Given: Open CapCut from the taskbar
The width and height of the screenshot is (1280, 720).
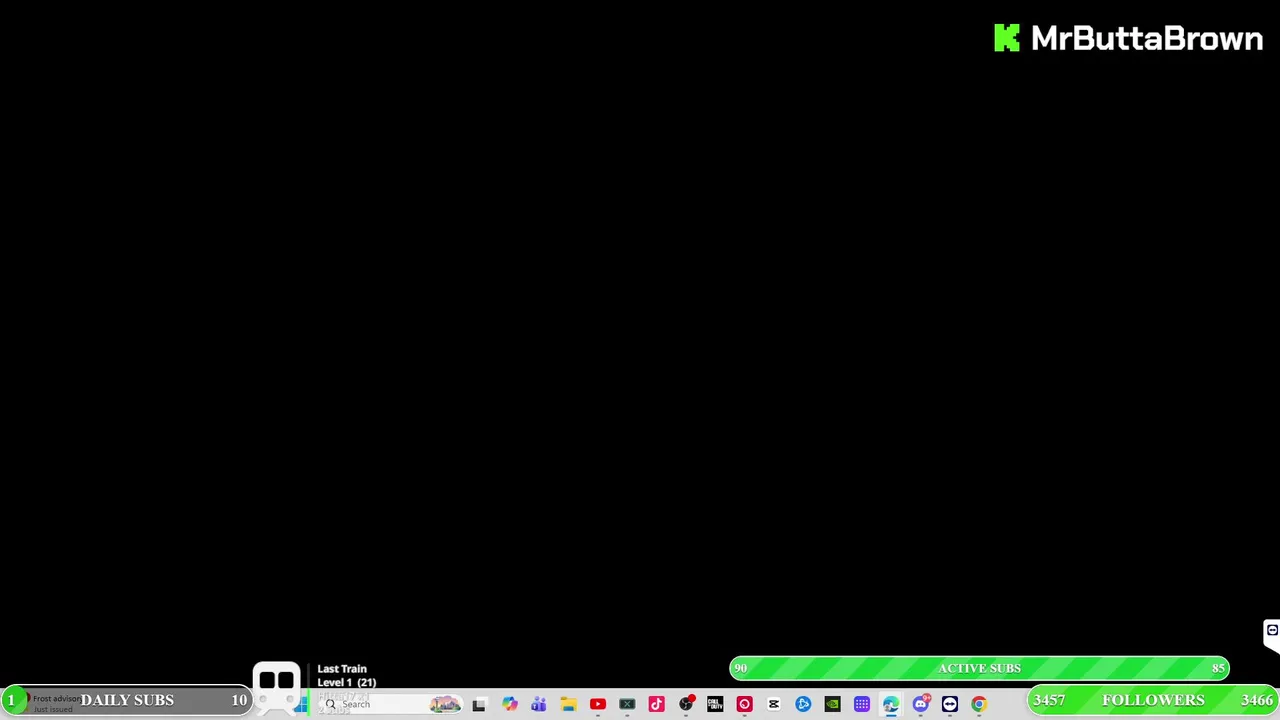Looking at the screenshot, I should tap(774, 705).
